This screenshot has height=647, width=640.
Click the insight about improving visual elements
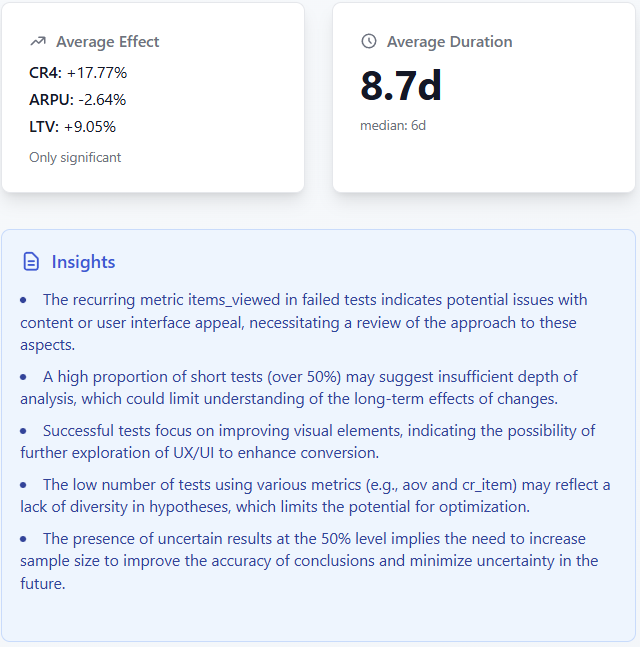pos(300,441)
